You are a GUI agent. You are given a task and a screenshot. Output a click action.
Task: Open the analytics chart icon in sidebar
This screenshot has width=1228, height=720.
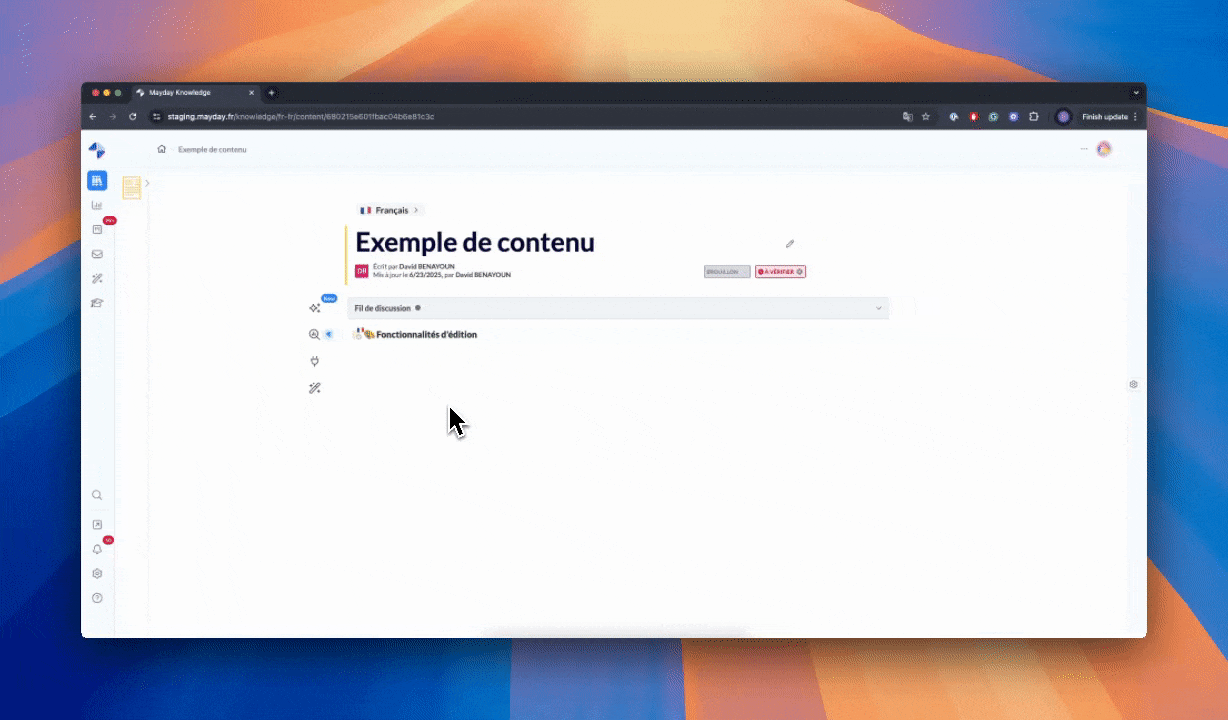click(x=97, y=205)
